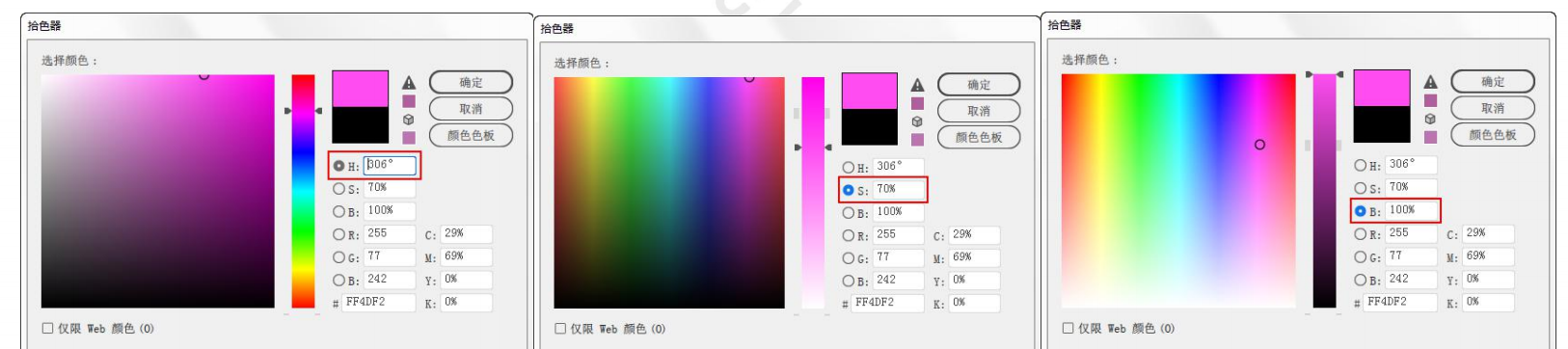The height and width of the screenshot is (349, 1568).
Task: Click the small in-gamut swatch under the warning triangle in the H-selected picker
Action: coord(409,101)
